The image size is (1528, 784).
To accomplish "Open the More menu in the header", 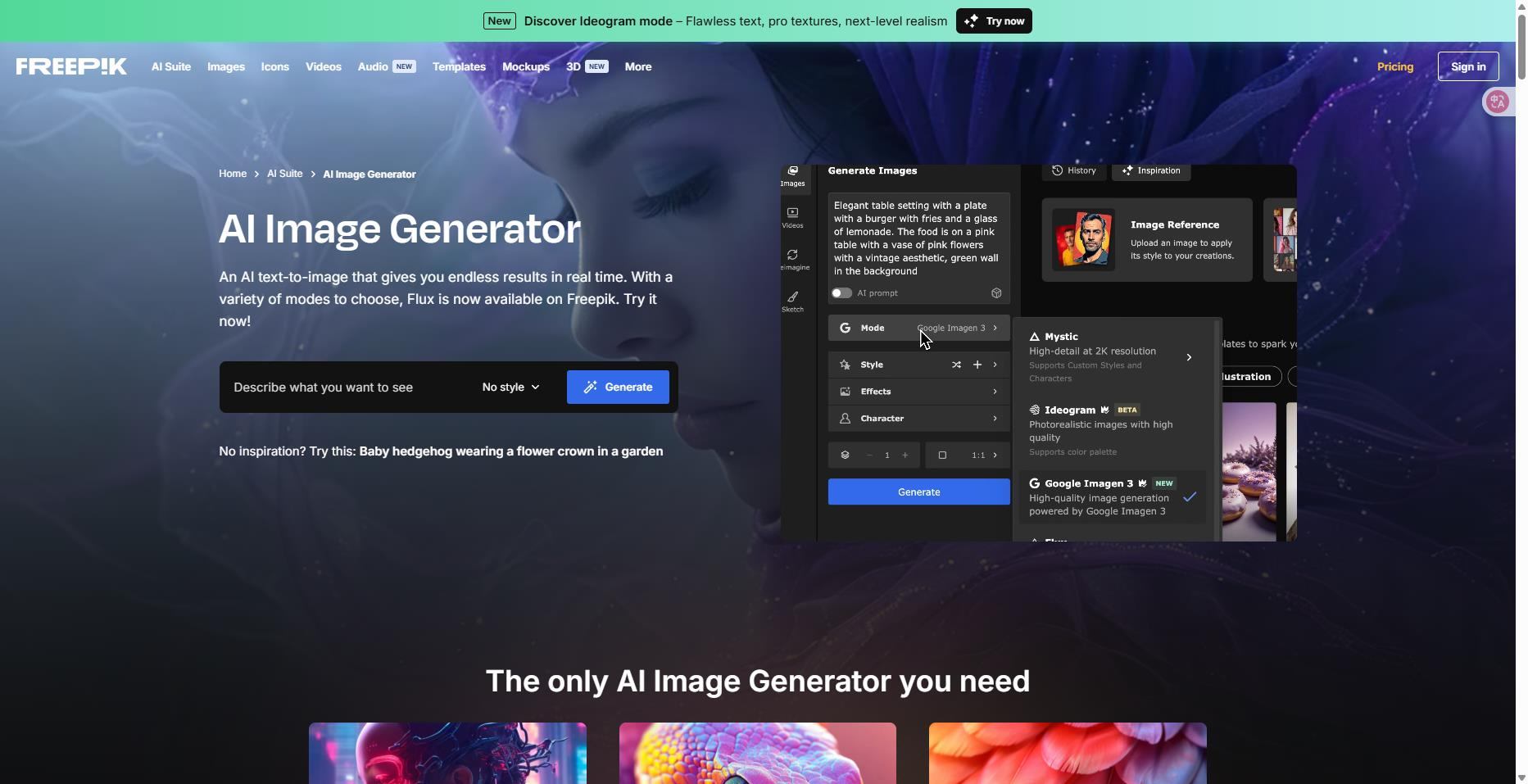I will [638, 66].
